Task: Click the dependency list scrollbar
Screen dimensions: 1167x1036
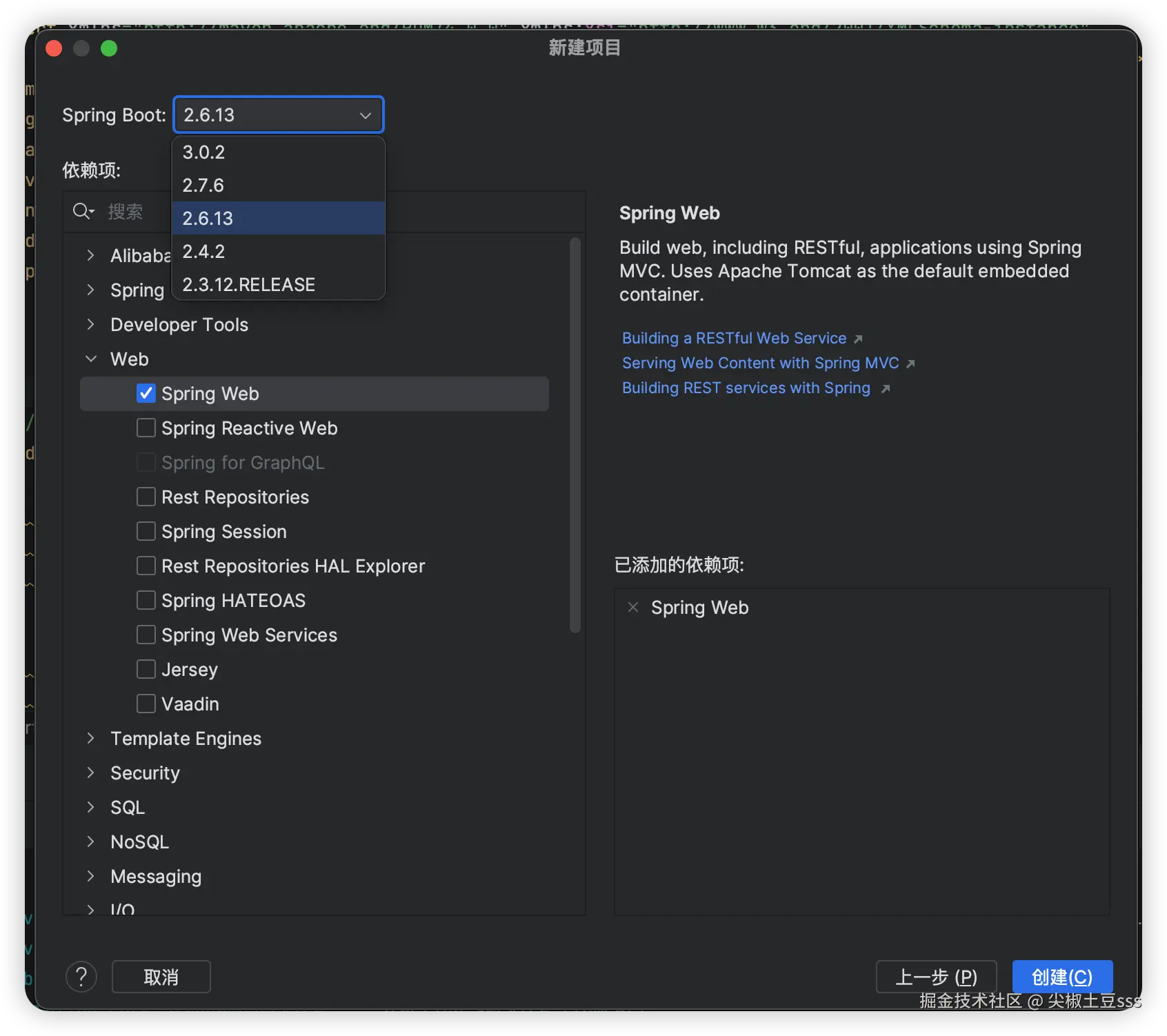Action: point(575,435)
